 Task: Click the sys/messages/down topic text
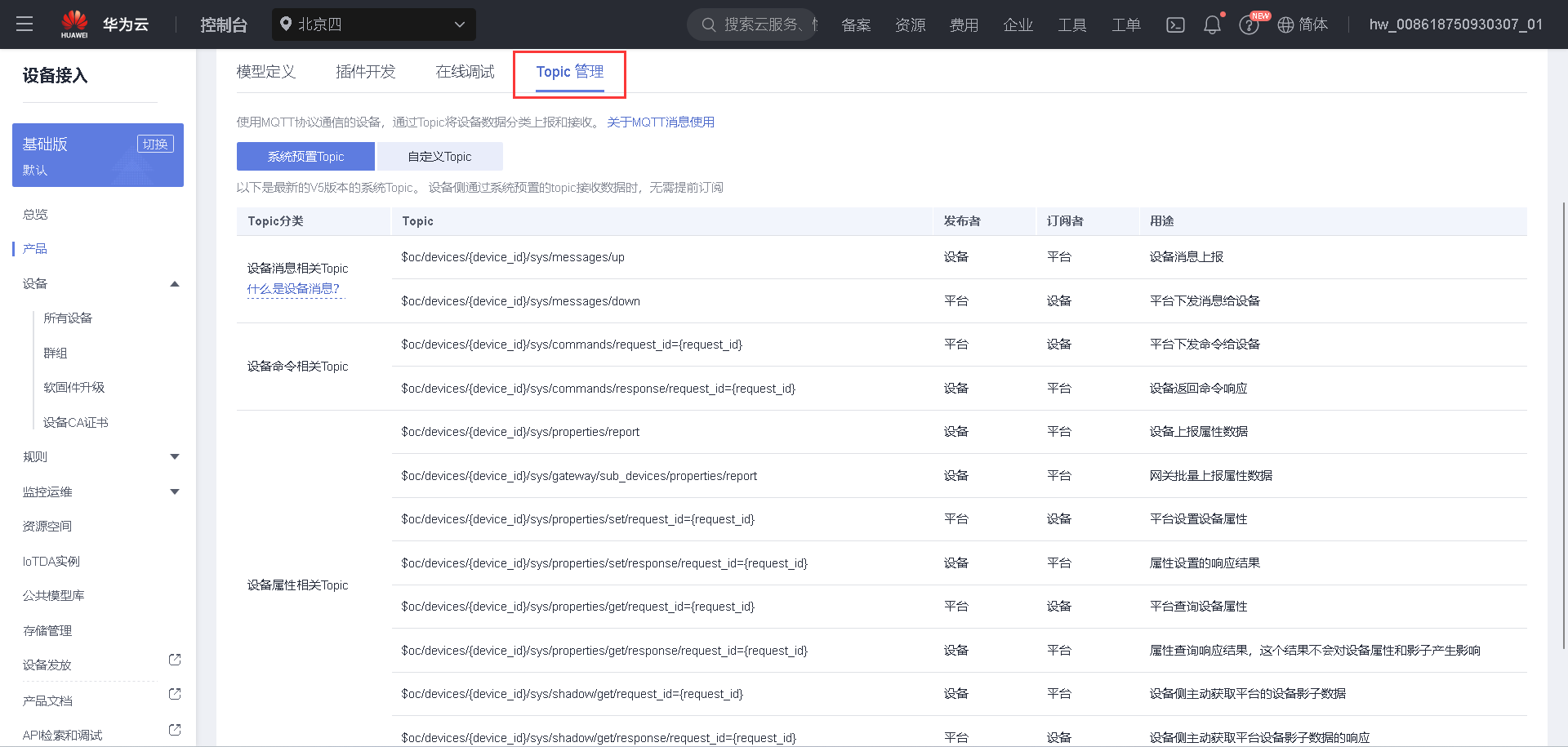point(520,301)
